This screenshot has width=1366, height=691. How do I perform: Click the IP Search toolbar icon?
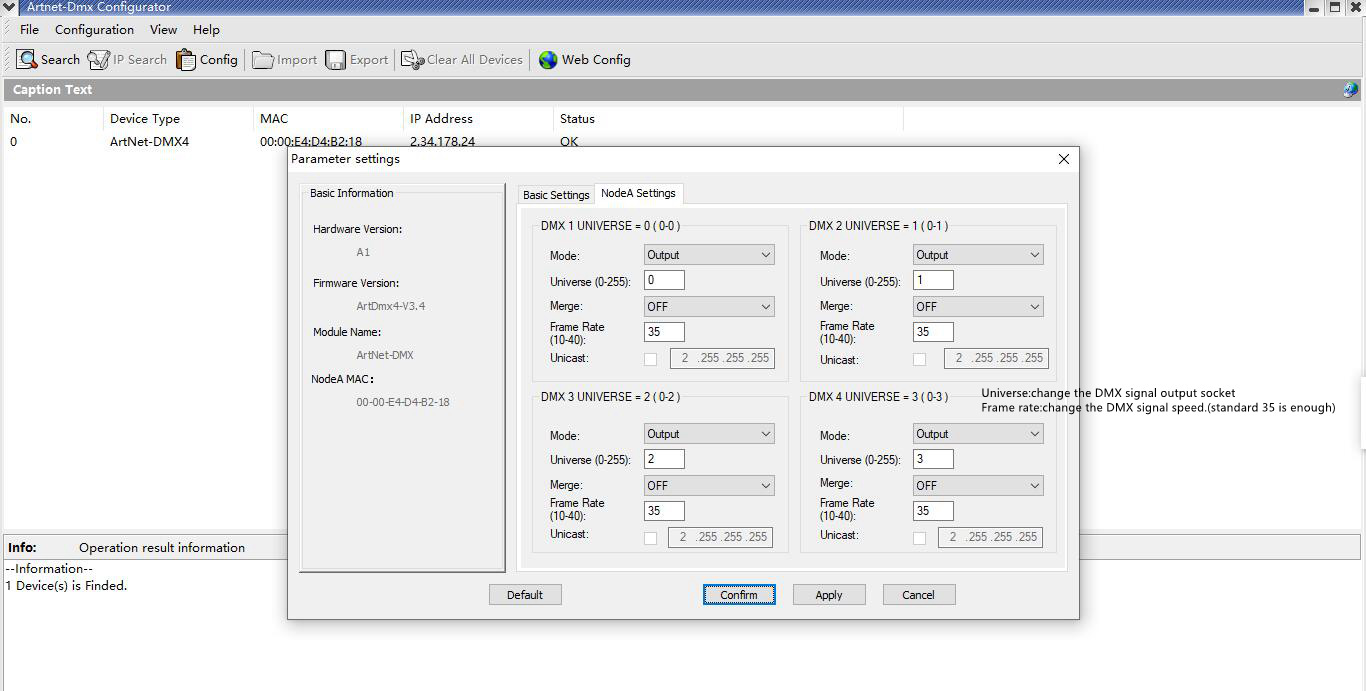point(127,60)
